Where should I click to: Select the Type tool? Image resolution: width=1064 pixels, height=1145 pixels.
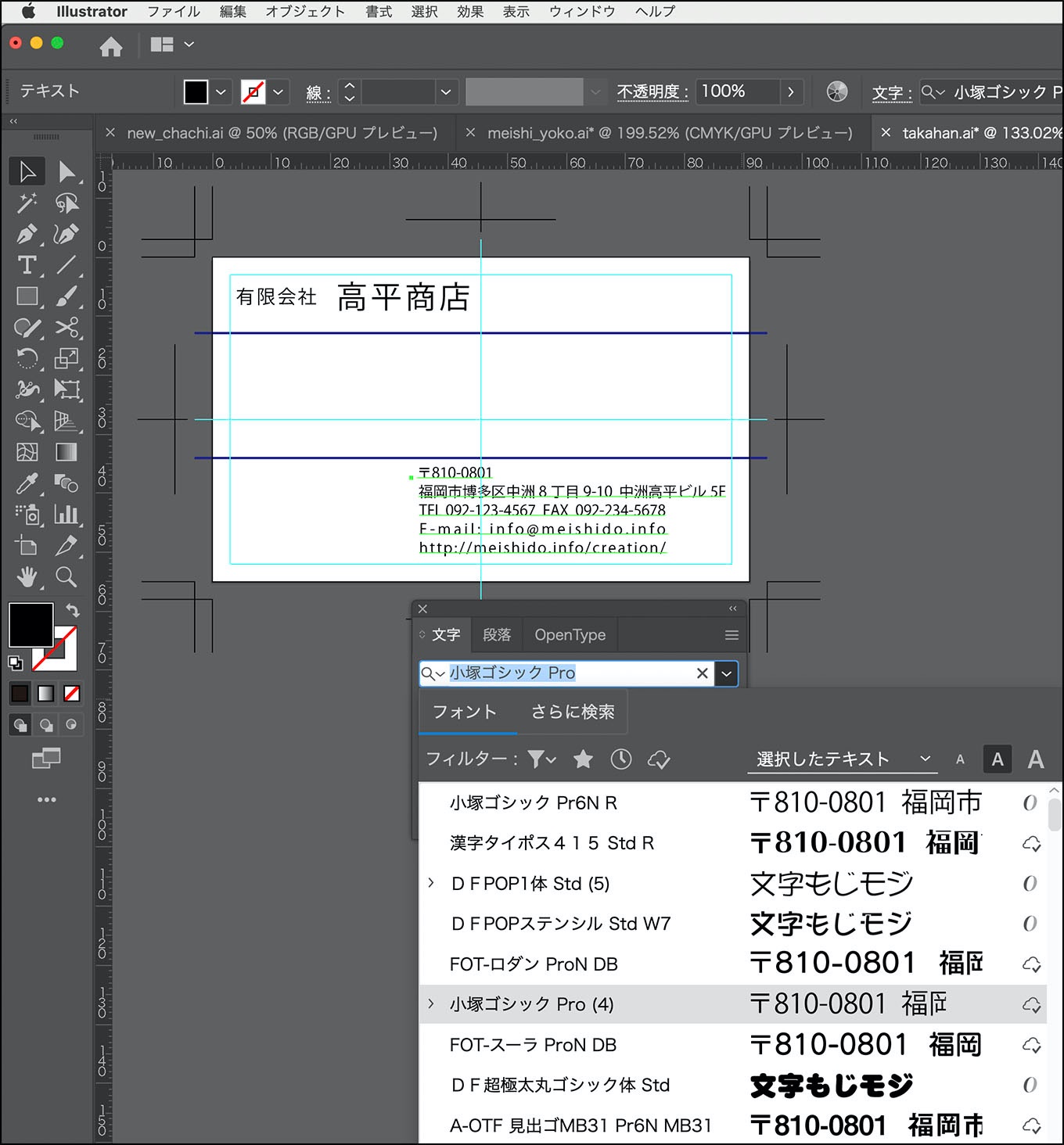pos(27,265)
